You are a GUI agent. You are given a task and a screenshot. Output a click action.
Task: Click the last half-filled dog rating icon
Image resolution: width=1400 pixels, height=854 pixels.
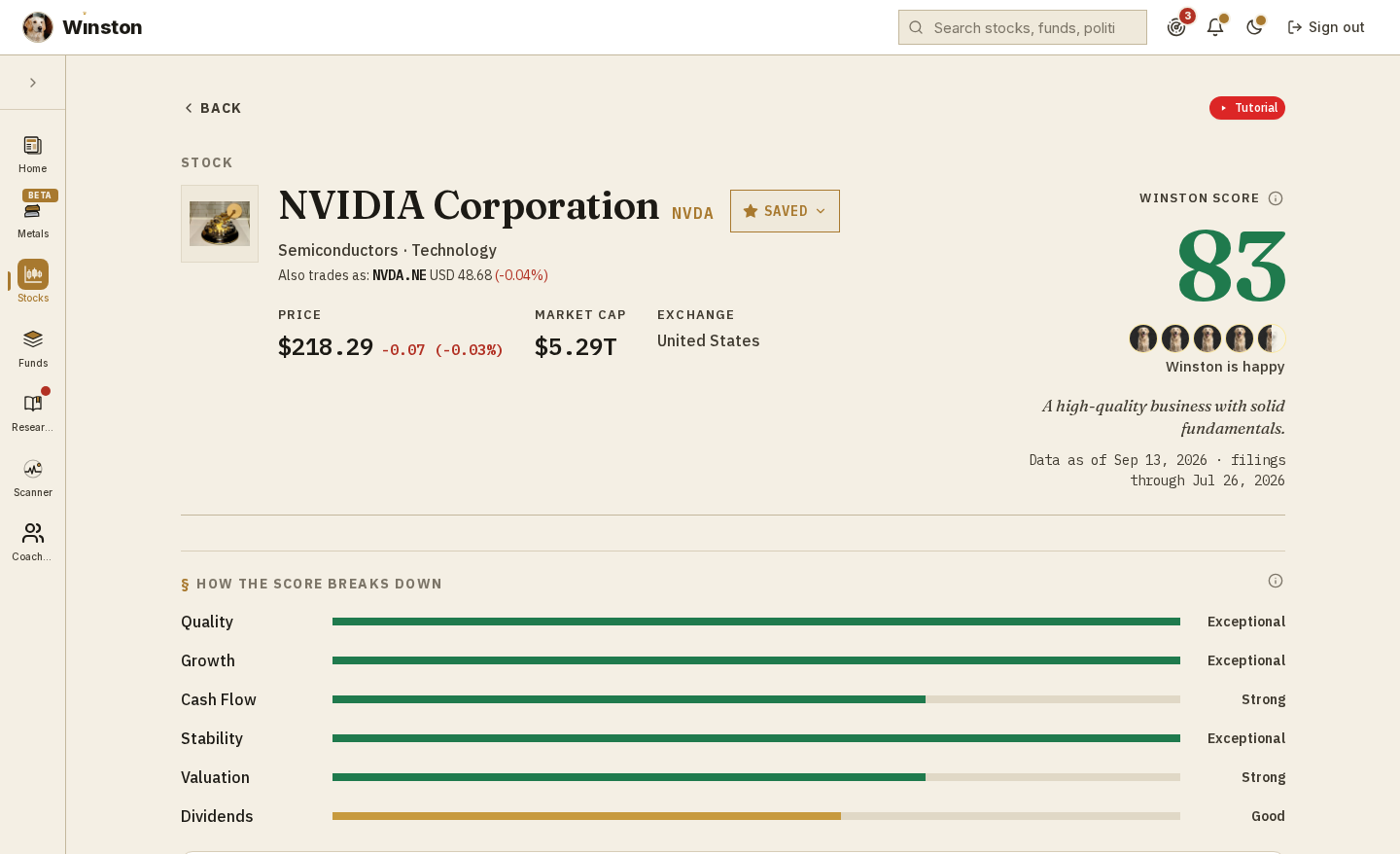click(x=1272, y=338)
